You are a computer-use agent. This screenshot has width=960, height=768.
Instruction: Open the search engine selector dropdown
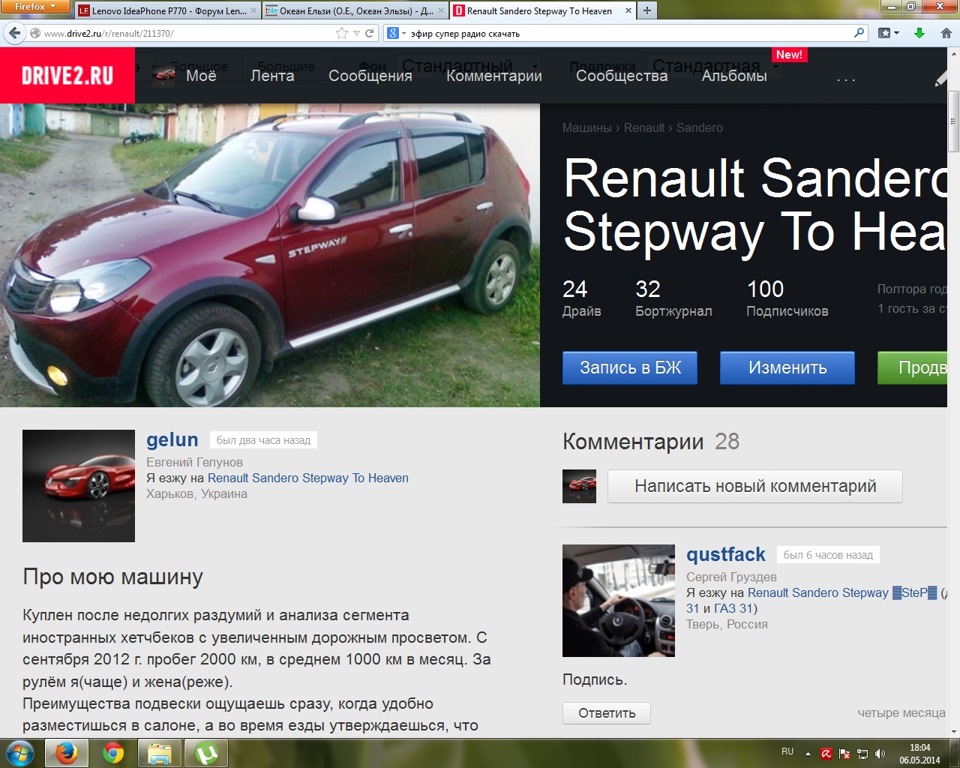click(x=396, y=34)
